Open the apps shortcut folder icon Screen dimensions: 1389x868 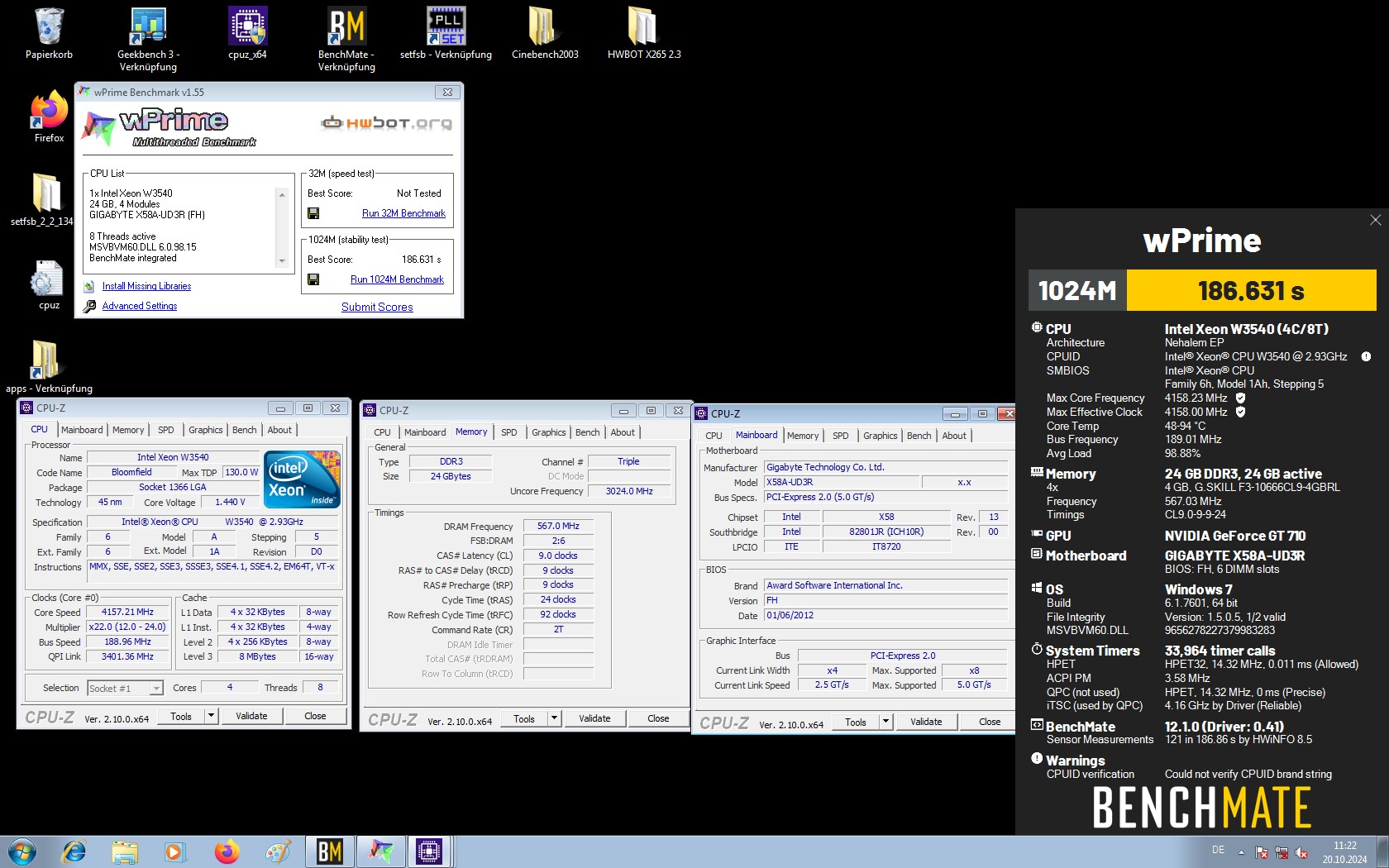45,360
